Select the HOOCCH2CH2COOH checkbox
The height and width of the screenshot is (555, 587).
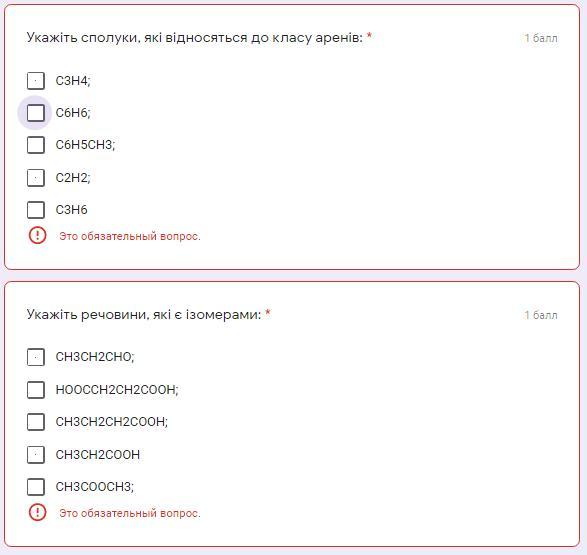(x=36, y=390)
